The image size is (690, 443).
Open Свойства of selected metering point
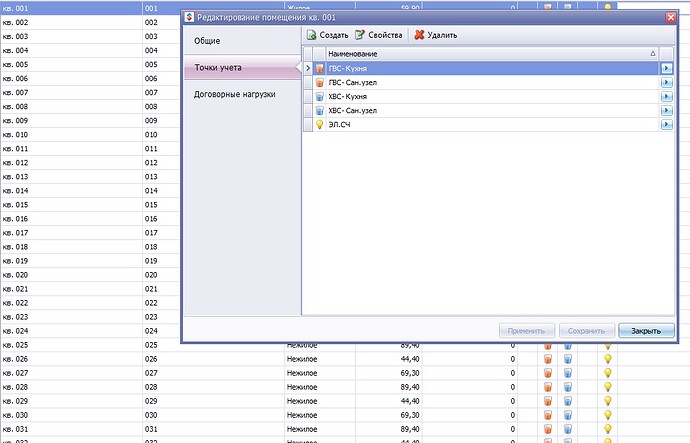(x=379, y=35)
